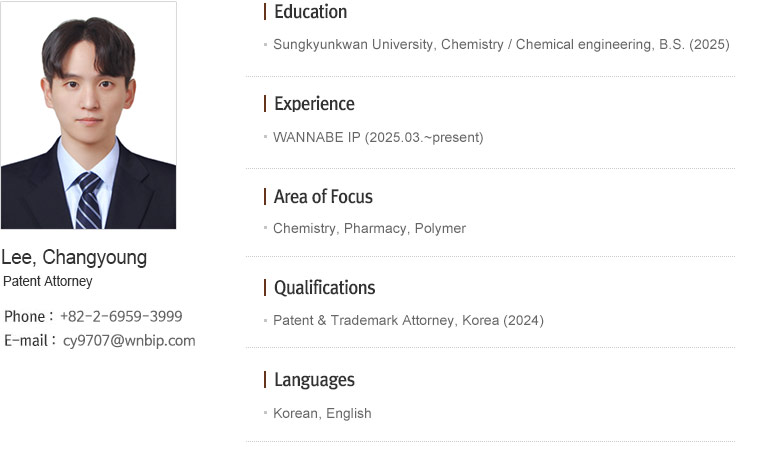This screenshot has width=760, height=476.
Task: Click the Chemistry, Pharmacy, Polymer text
Action: click(x=369, y=228)
